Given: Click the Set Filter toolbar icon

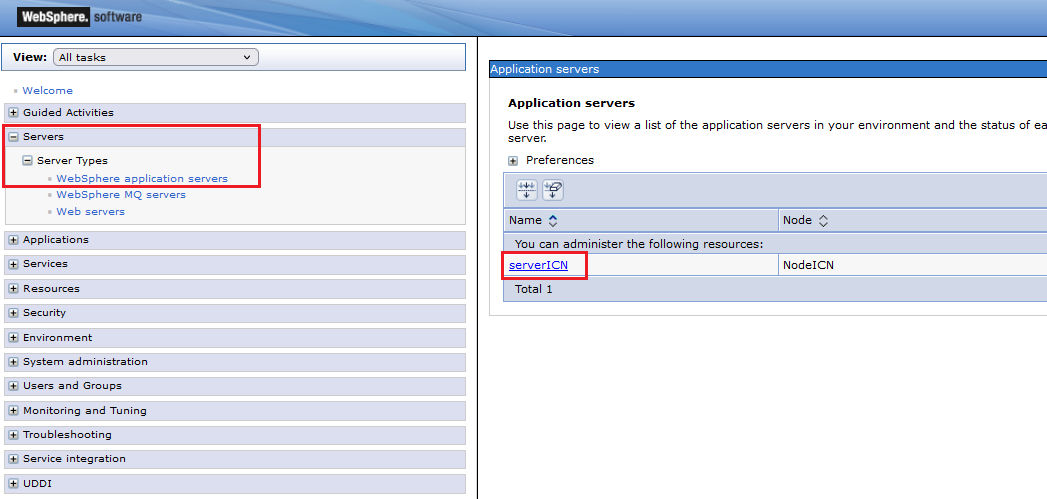Looking at the screenshot, I should 527,190.
